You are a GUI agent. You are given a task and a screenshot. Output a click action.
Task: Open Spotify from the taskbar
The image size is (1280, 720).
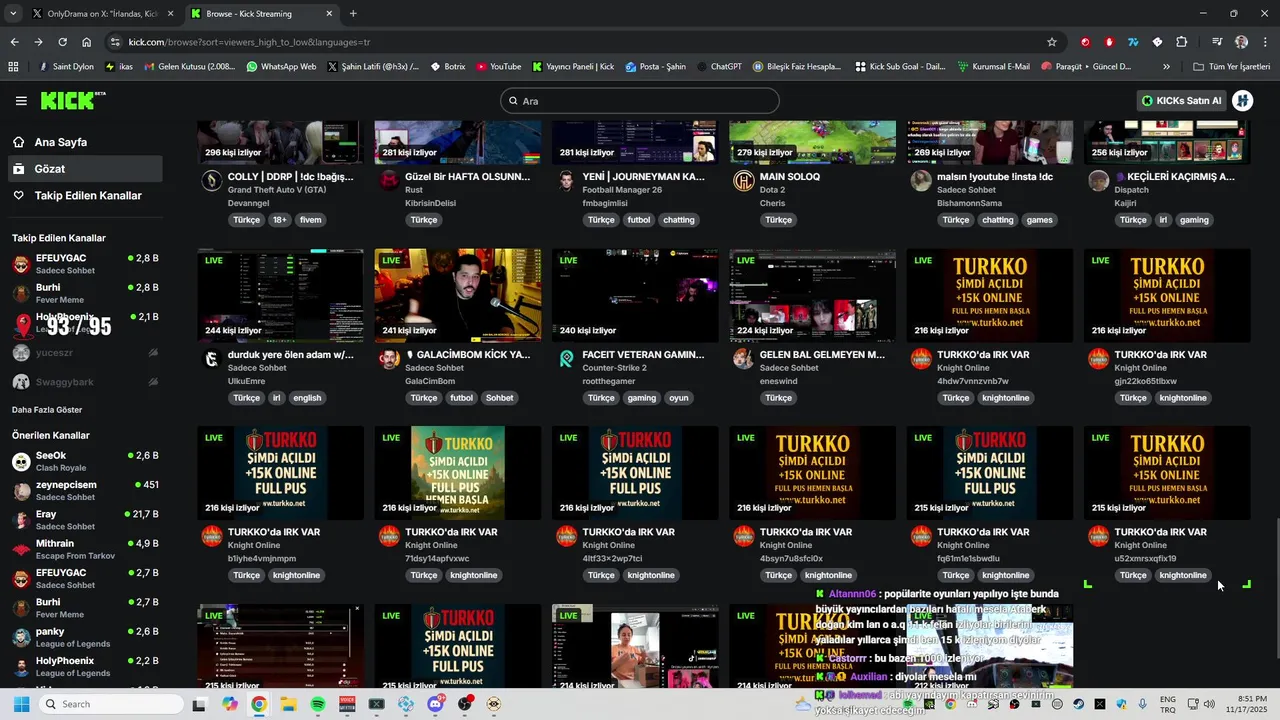[318, 704]
